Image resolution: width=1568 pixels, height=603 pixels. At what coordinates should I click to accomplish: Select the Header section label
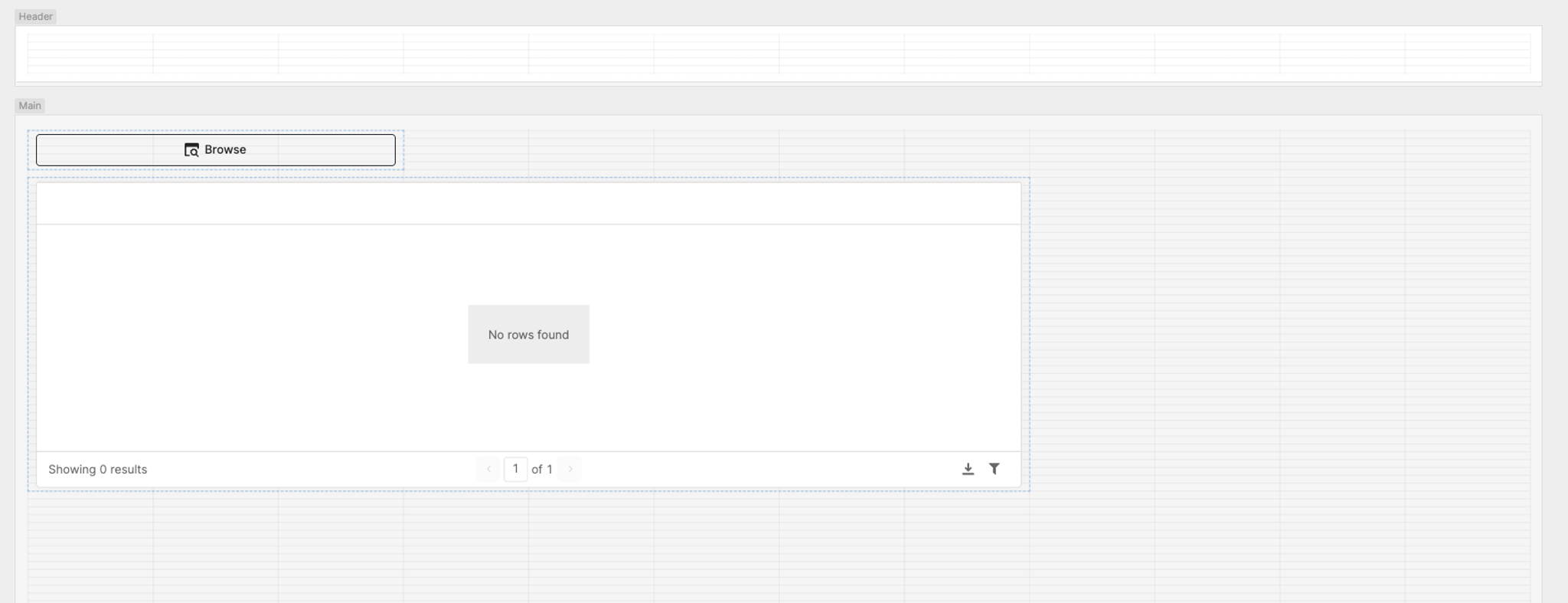click(35, 16)
